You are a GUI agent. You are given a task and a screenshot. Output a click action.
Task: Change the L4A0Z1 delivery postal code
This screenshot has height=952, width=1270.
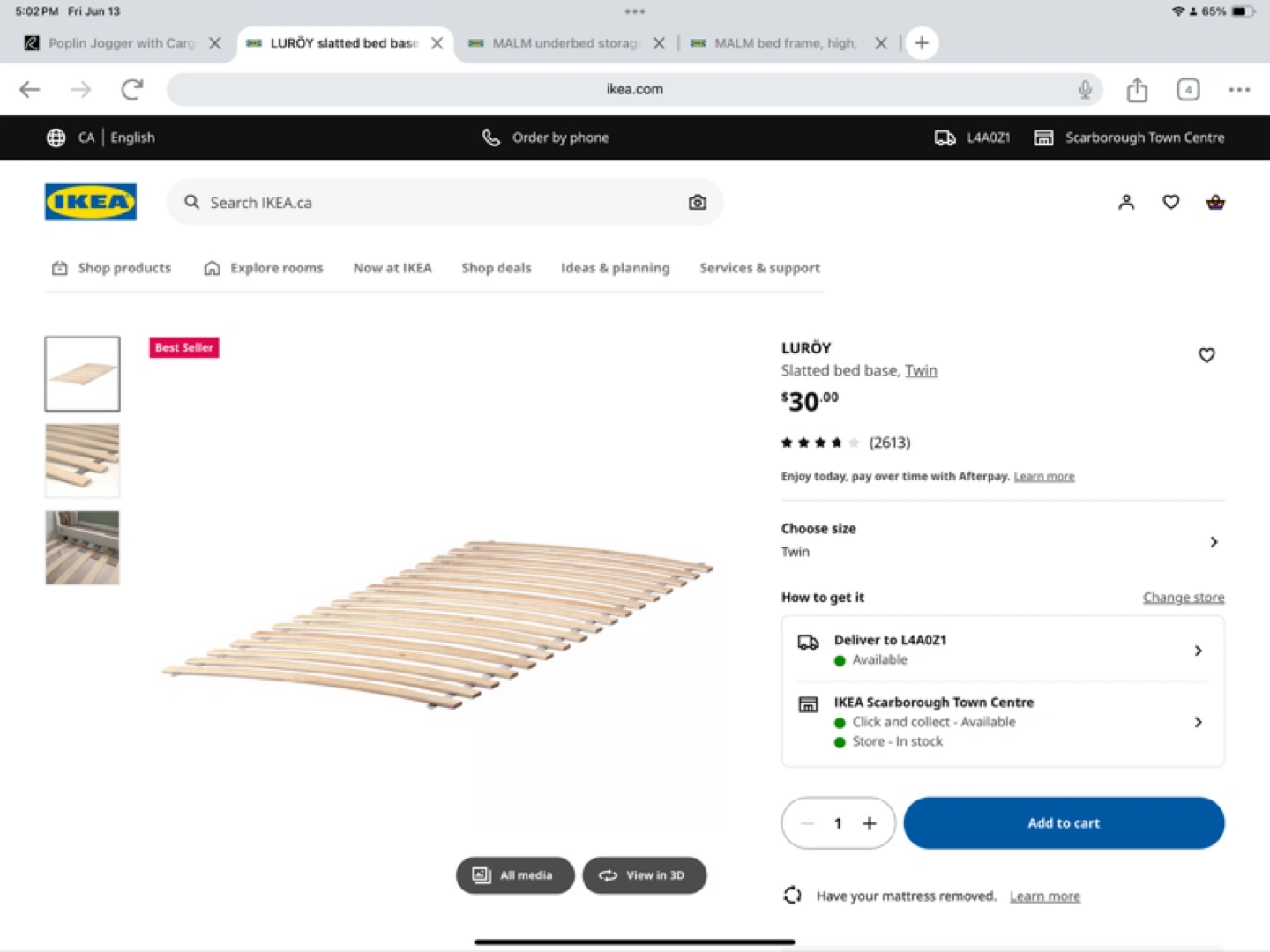tap(972, 138)
